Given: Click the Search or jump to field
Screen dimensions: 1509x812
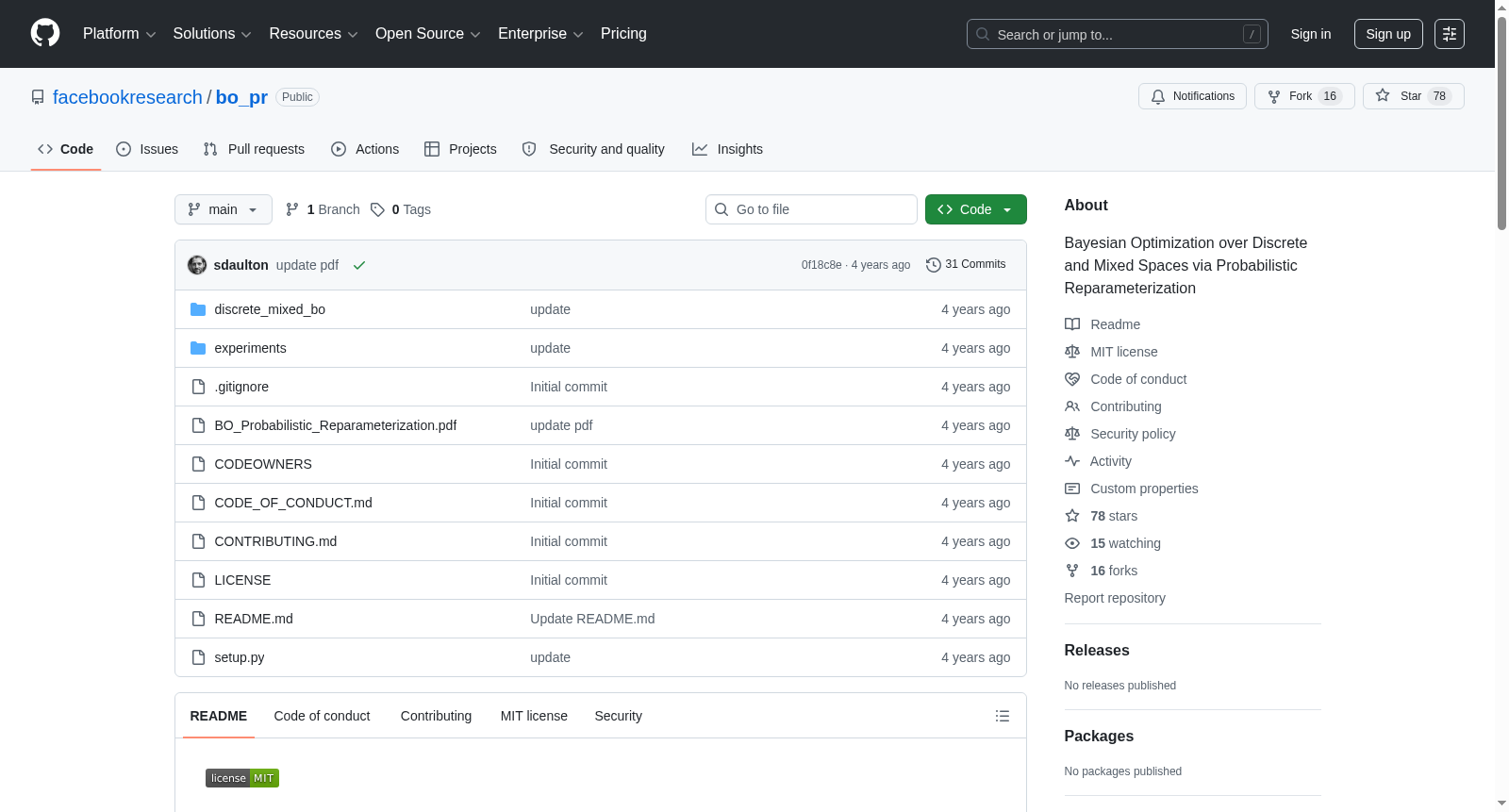Looking at the screenshot, I should 1118,34.
